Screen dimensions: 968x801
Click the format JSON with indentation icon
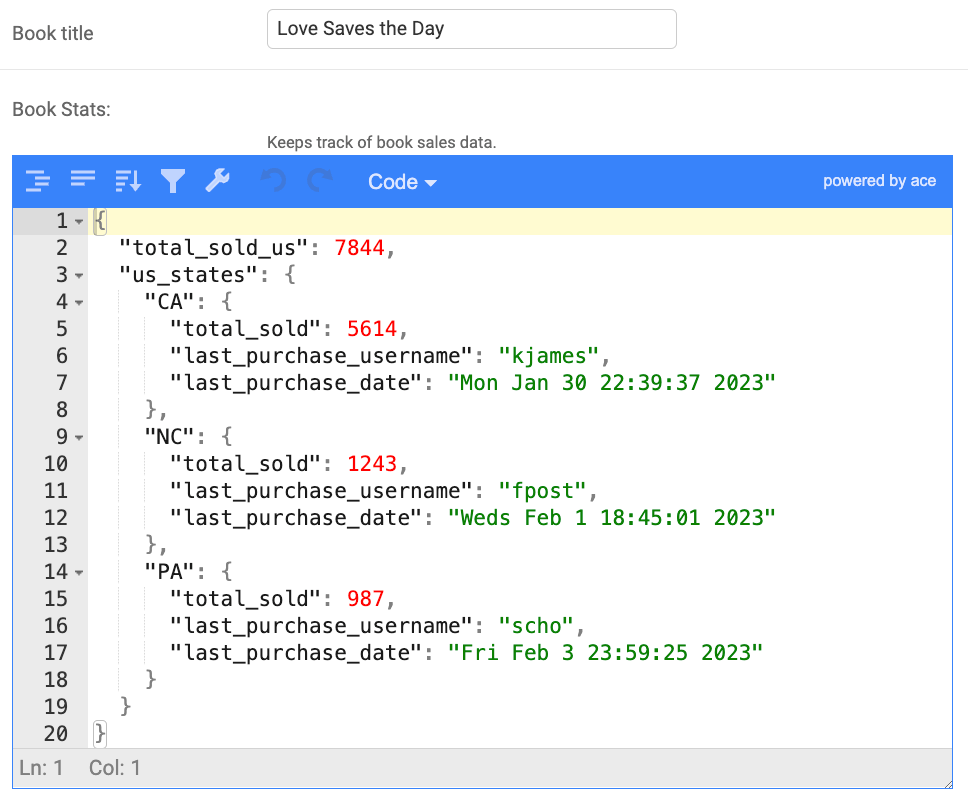point(38,181)
